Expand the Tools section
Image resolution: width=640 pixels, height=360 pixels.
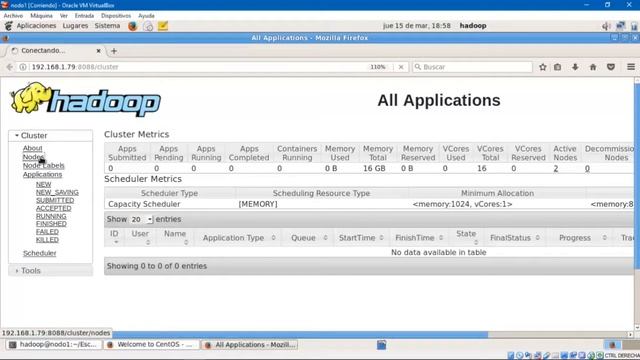click(50, 271)
